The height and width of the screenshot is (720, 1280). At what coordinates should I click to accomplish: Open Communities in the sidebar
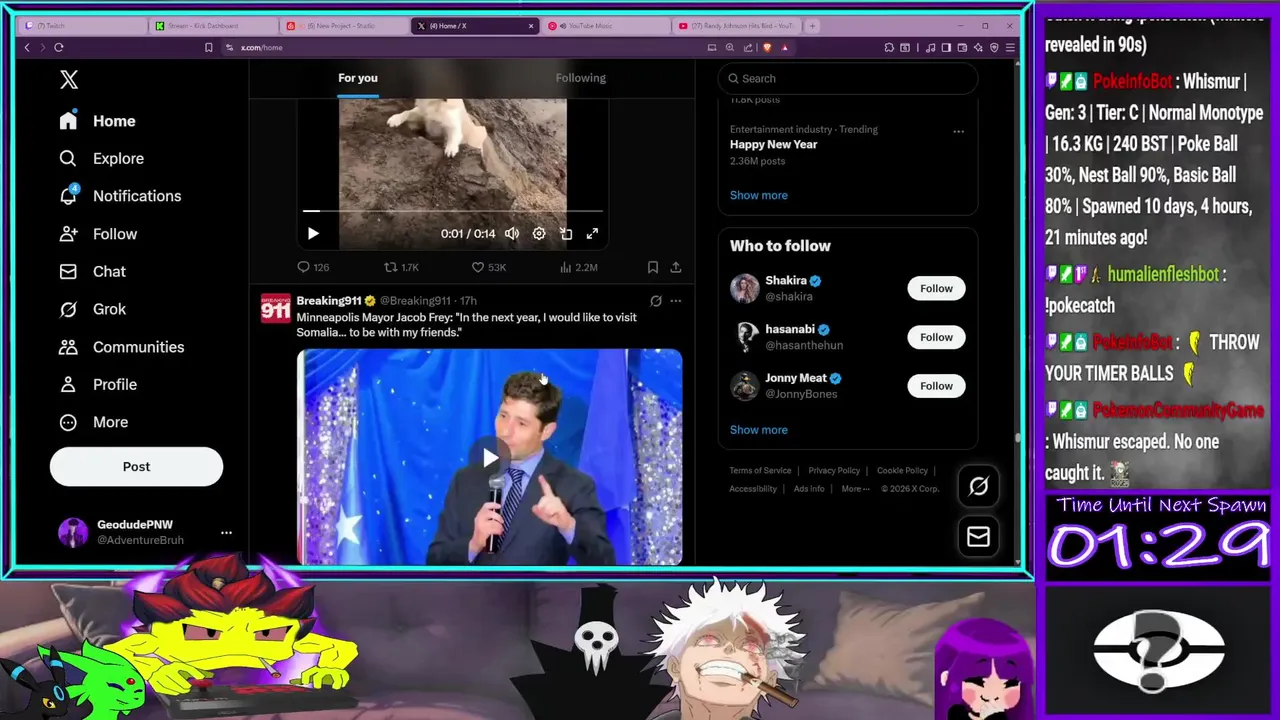[121, 347]
